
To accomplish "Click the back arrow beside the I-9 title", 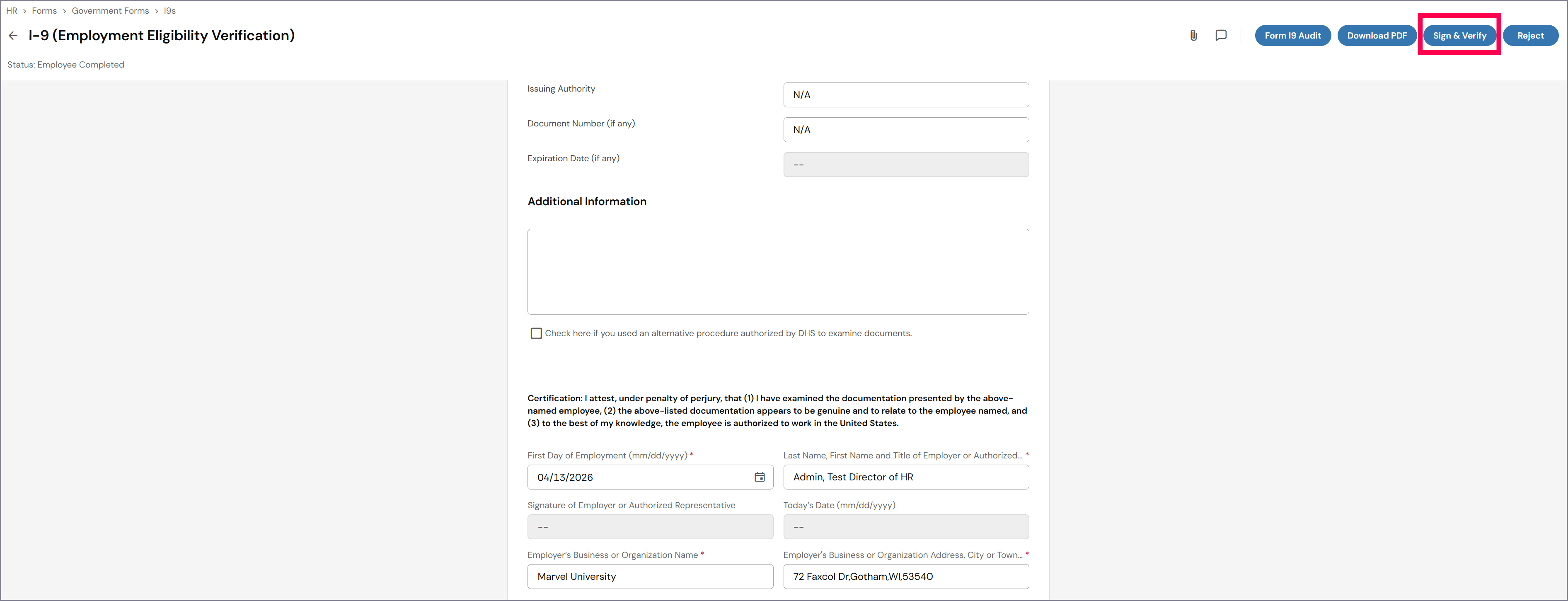I will coord(13,36).
